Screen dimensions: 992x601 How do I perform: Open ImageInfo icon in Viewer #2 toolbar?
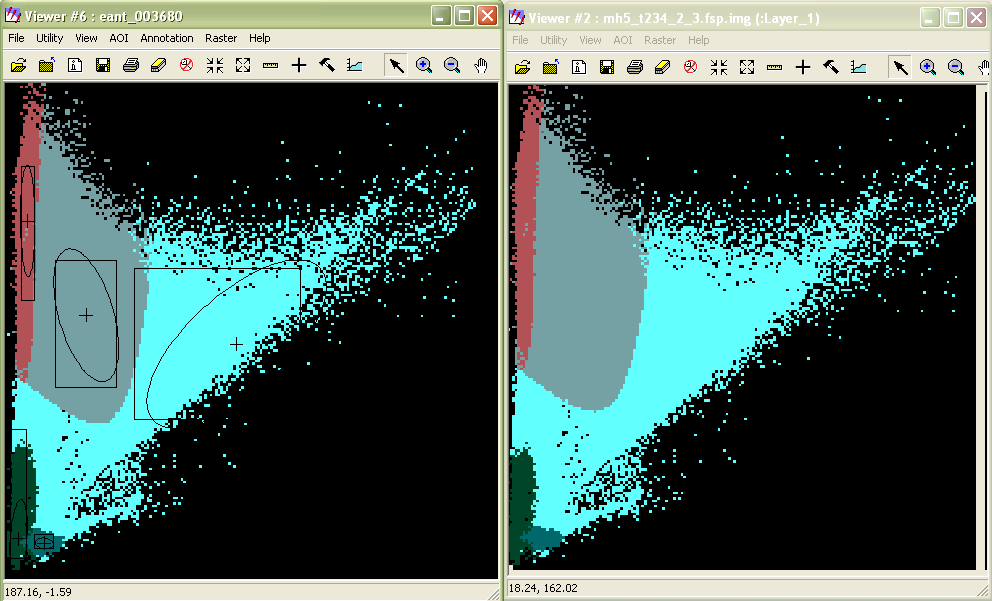[x=579, y=67]
